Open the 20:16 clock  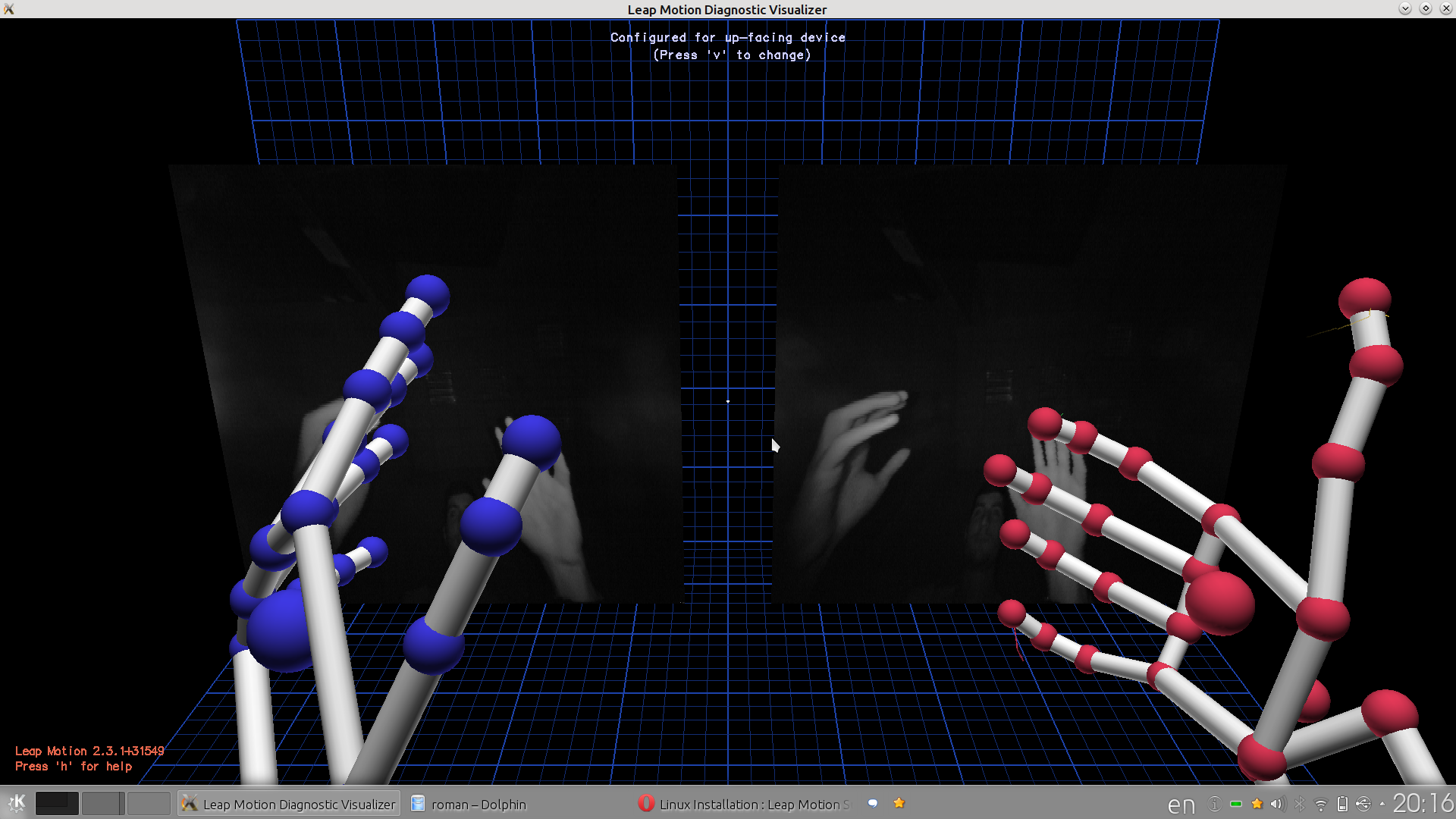(1423, 803)
